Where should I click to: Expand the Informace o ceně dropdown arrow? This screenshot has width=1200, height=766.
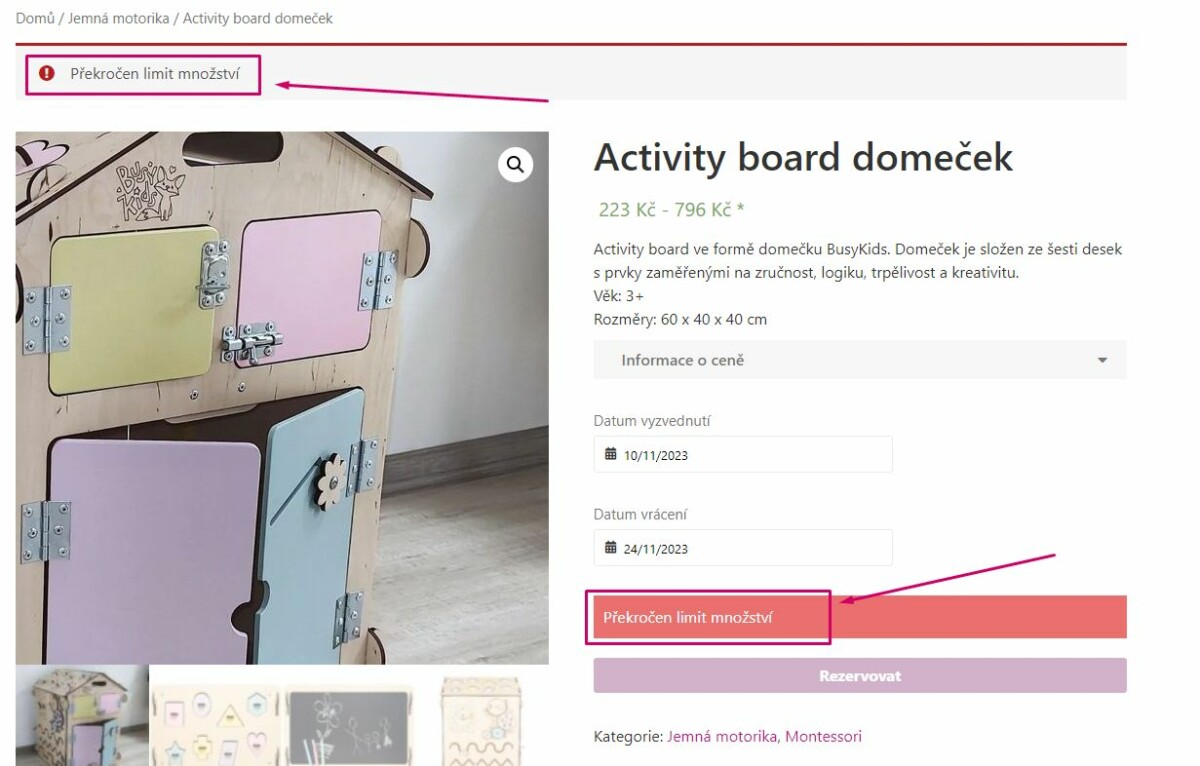click(1102, 360)
